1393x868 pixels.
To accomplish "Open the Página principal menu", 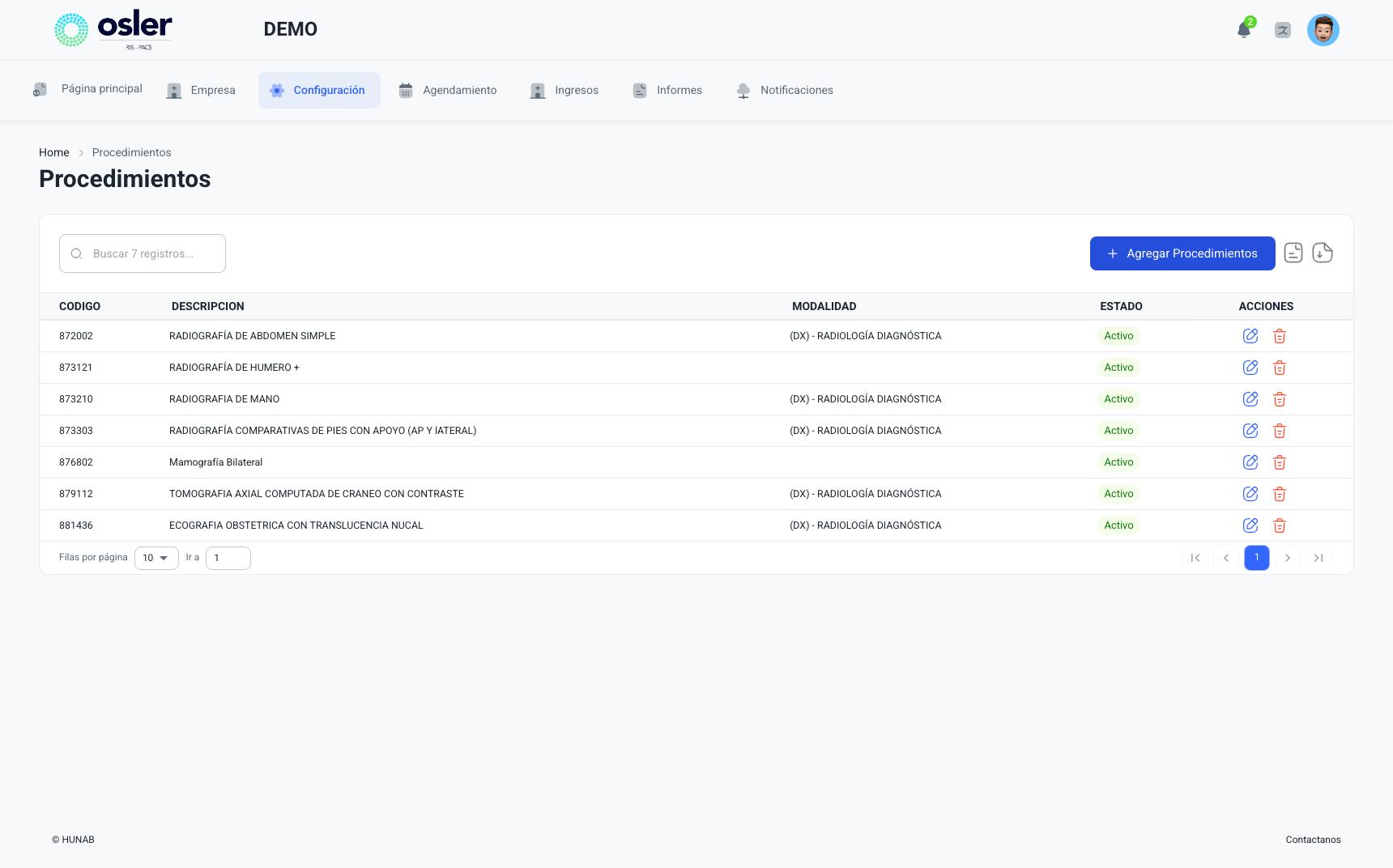I will (x=87, y=89).
